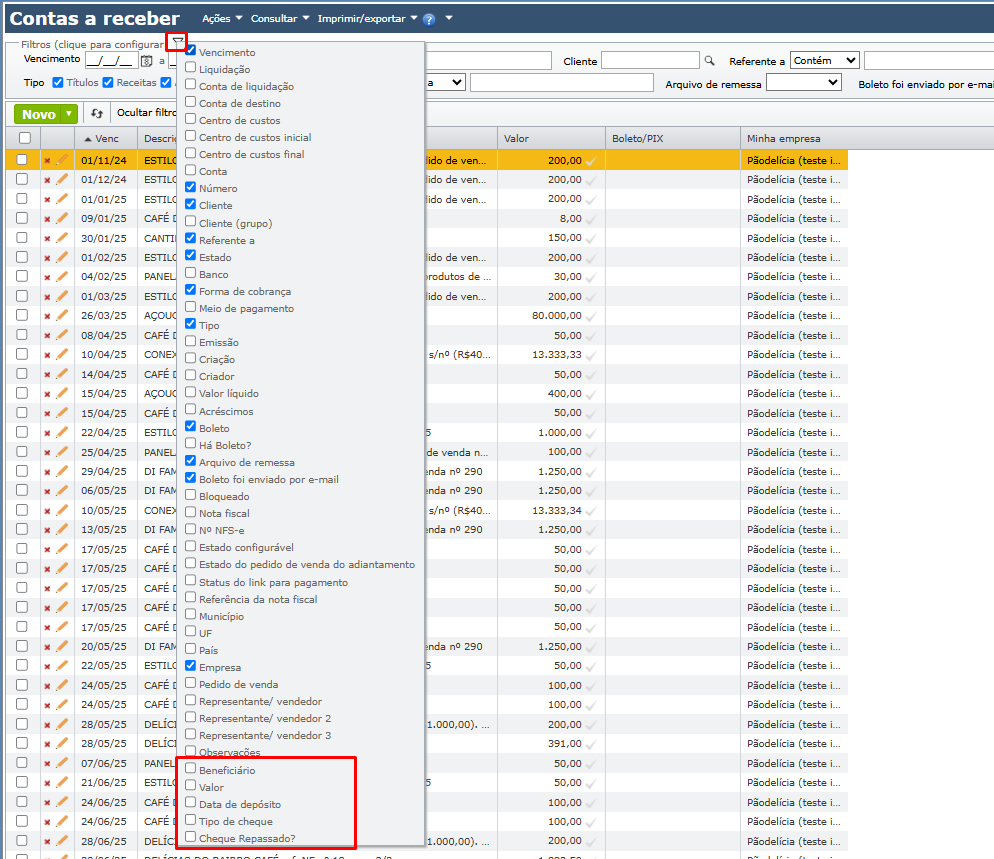Click the Valor column header

pyautogui.click(x=551, y=138)
